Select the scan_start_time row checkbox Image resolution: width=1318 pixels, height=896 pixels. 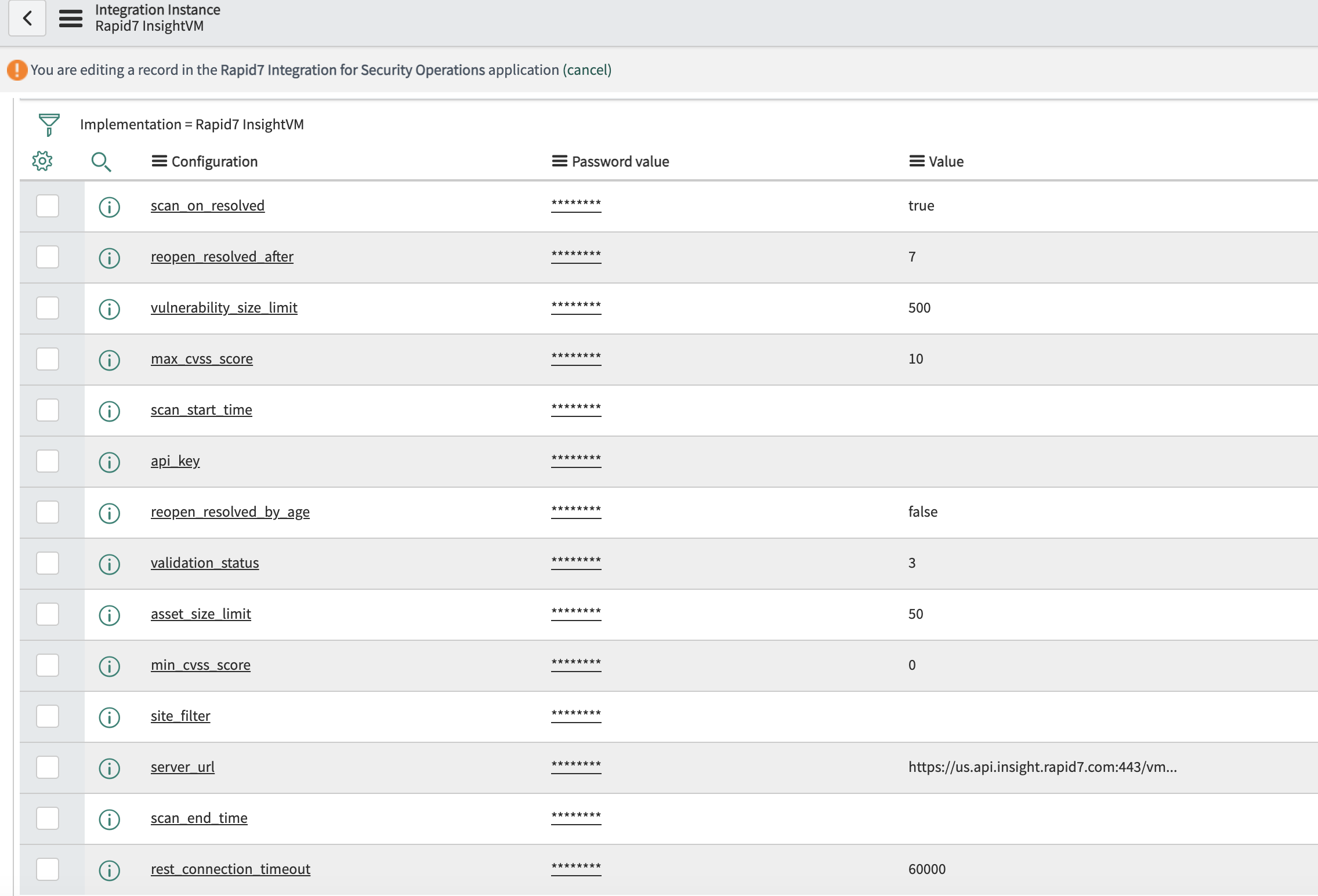(48, 410)
